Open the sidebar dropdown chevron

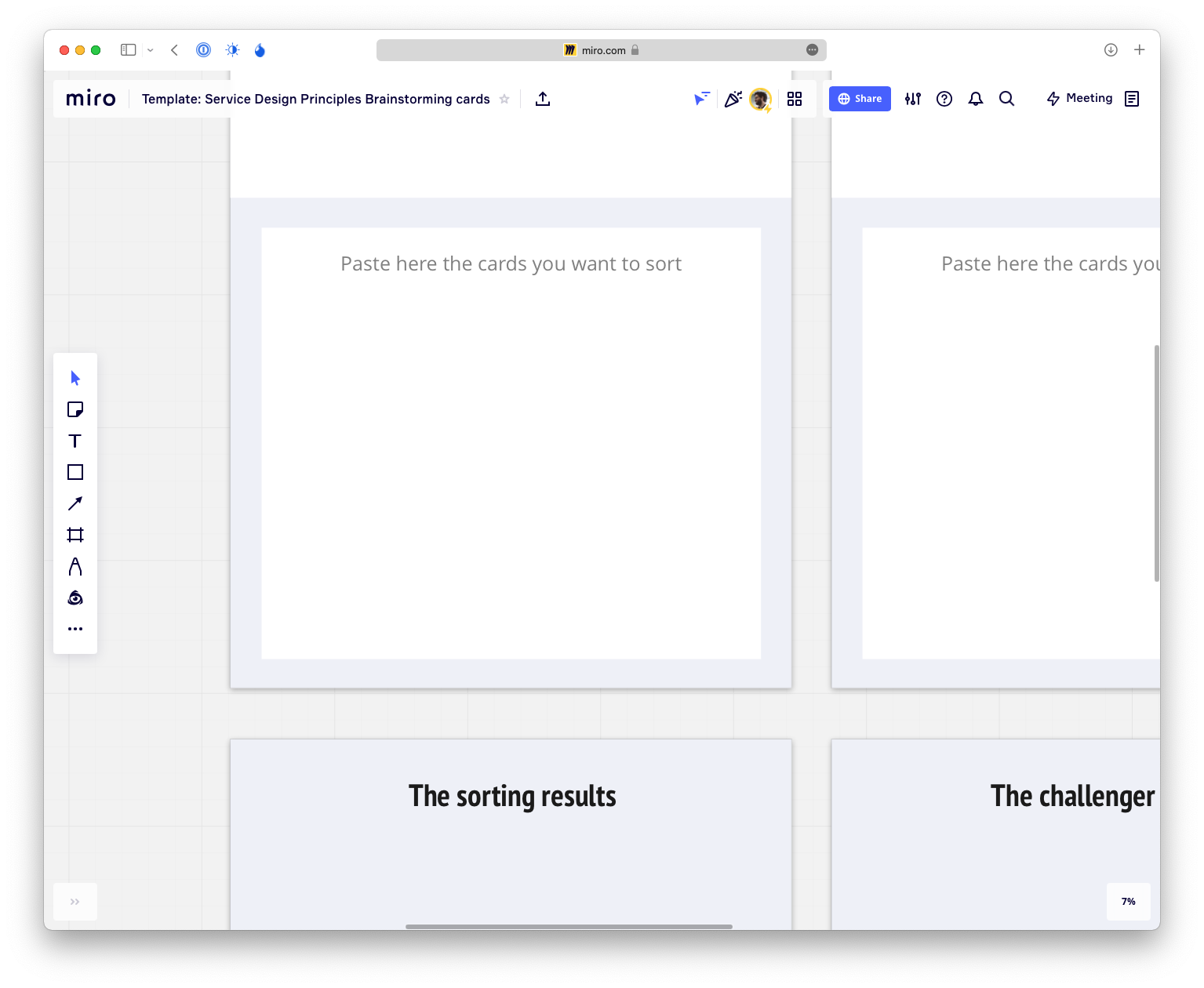tap(151, 50)
